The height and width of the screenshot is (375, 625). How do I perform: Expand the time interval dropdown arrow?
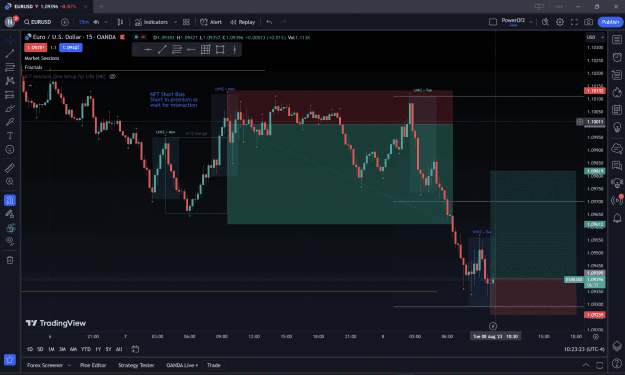pos(106,22)
